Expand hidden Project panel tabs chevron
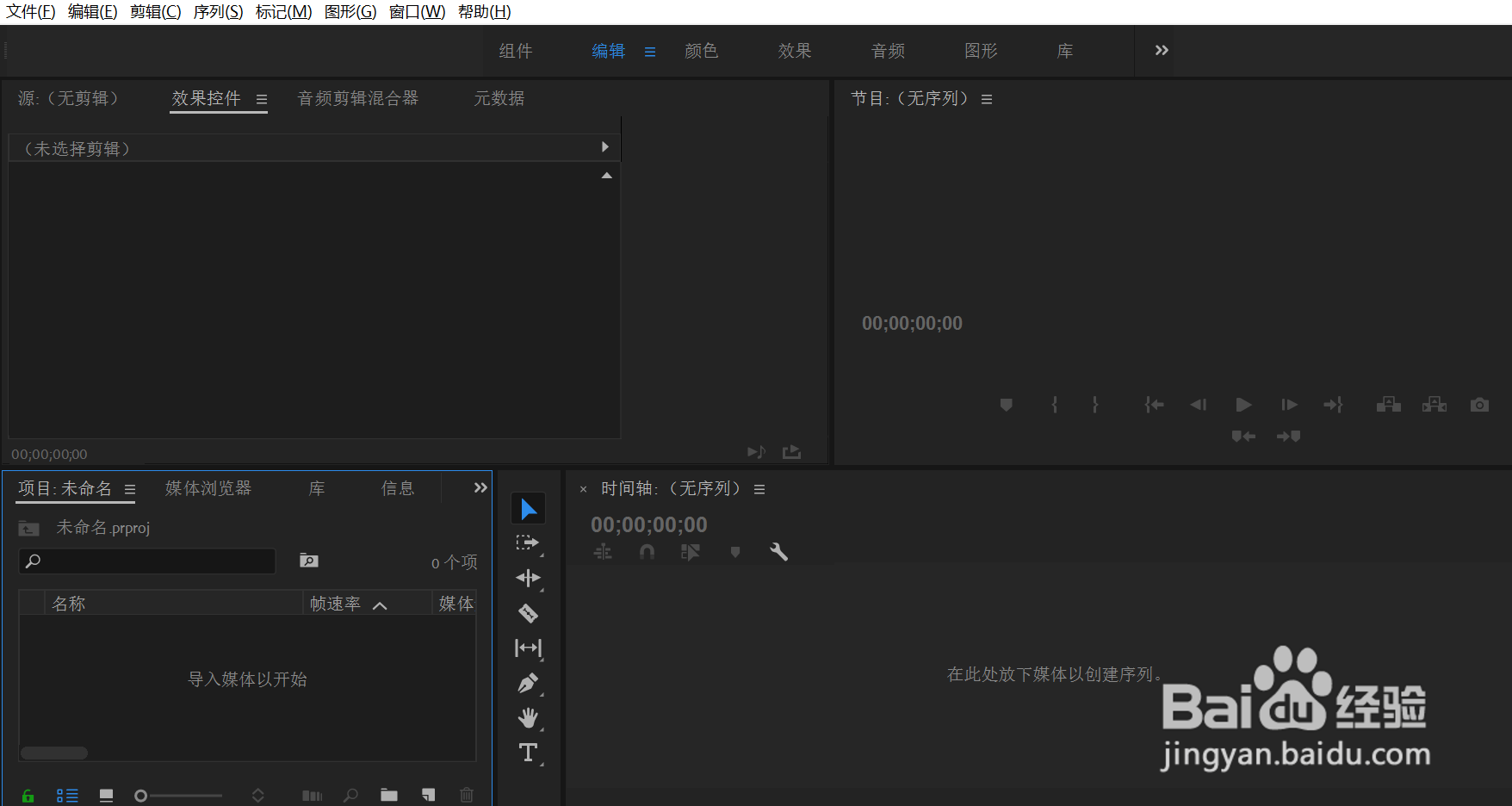 [480, 488]
